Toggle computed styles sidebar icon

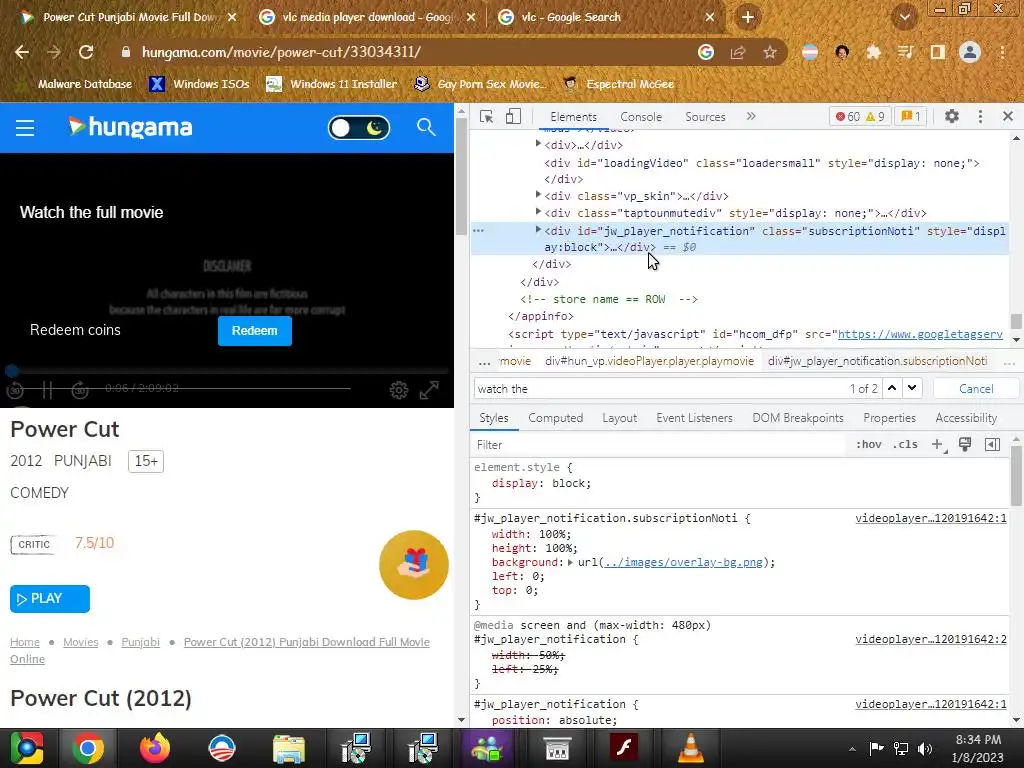[x=992, y=444]
